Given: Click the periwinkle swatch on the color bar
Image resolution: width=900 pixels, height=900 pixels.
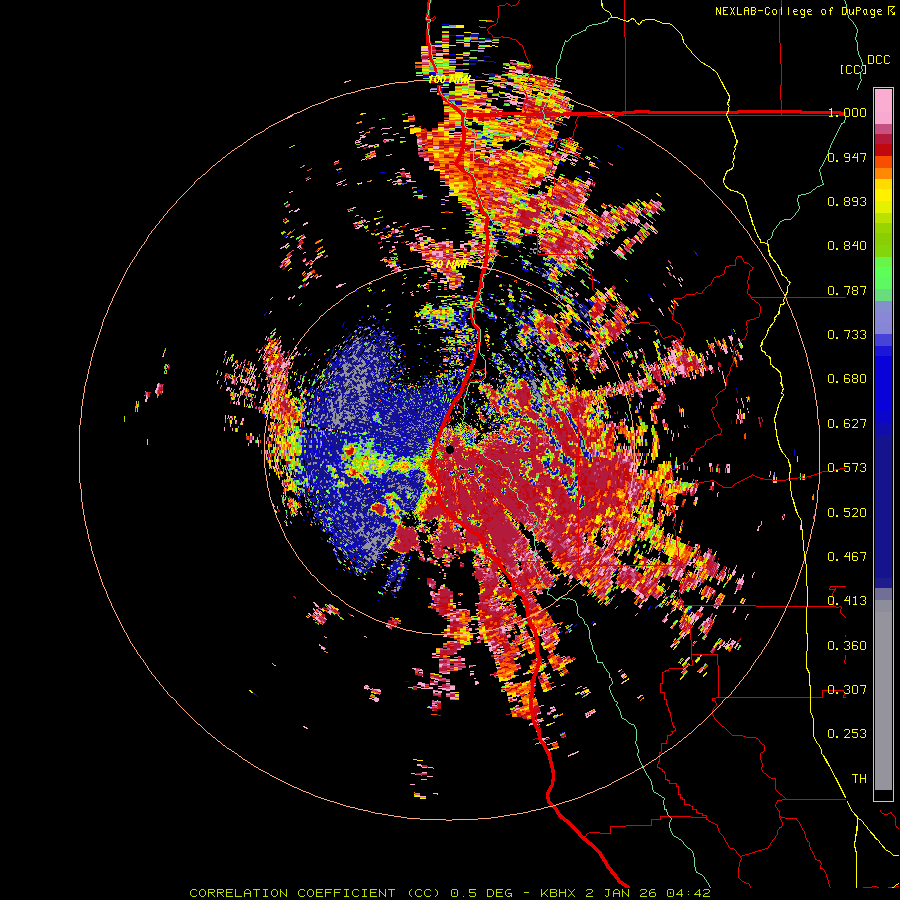Looking at the screenshot, I should coord(883,317).
